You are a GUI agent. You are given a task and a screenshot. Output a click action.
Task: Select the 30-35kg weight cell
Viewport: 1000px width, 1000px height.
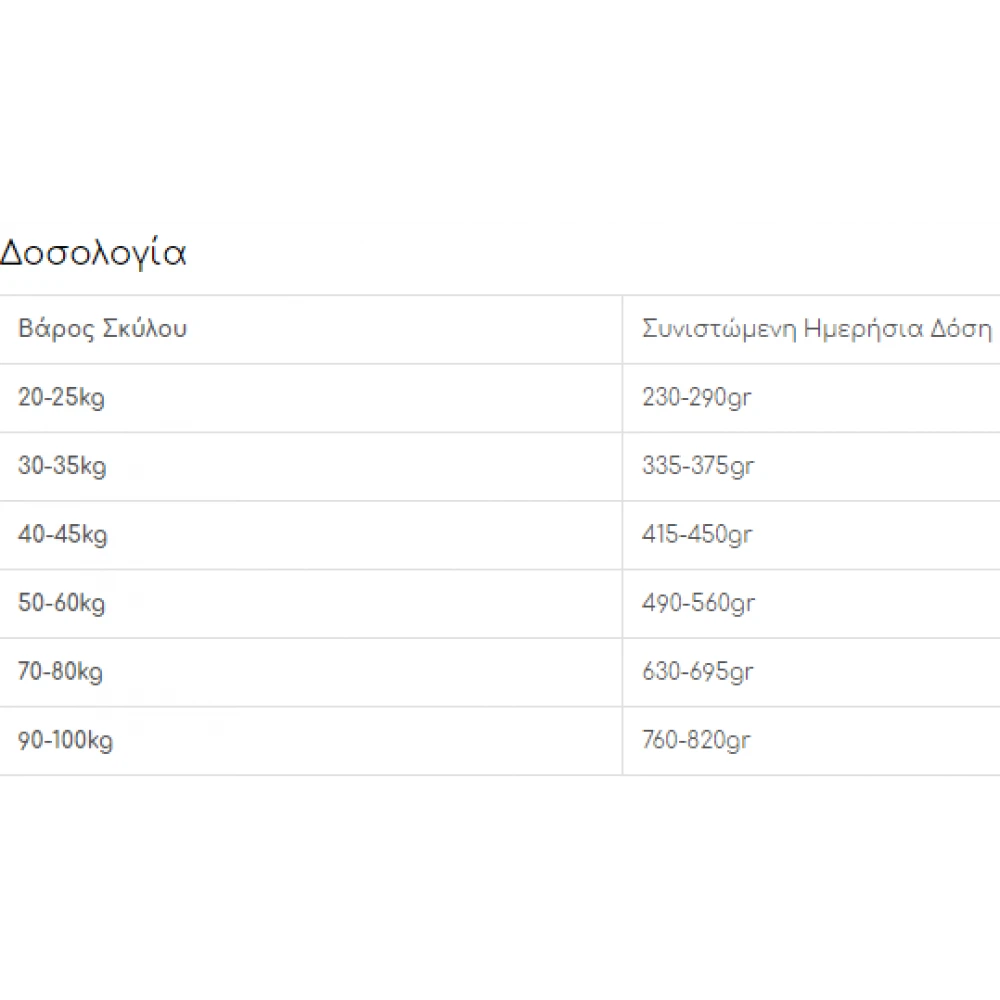coord(62,466)
